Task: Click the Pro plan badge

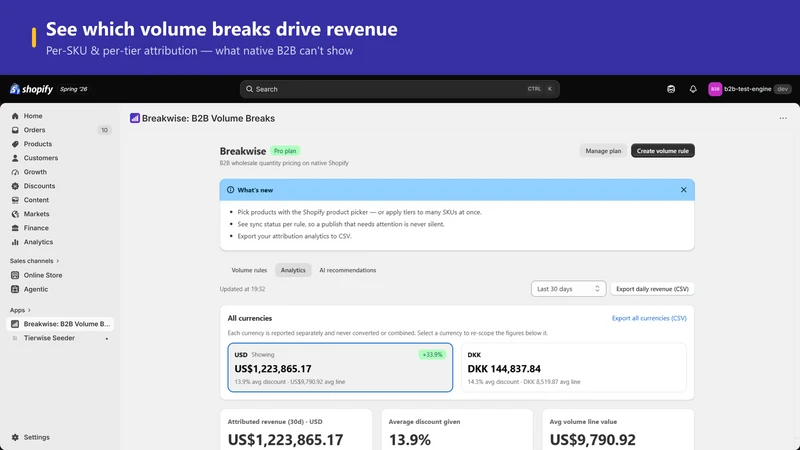Action: [x=285, y=151]
